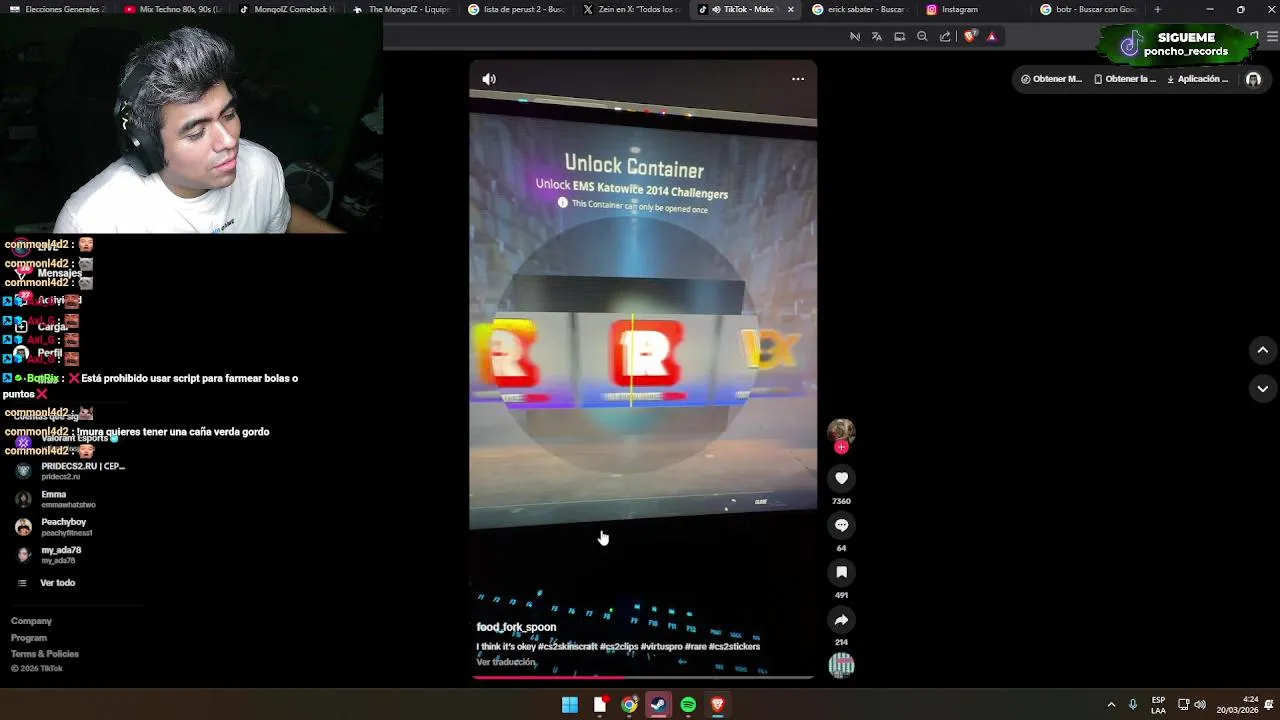The width and height of the screenshot is (1280, 720).
Task: Click the Brave Rewards triangle icon
Action: click(991, 36)
